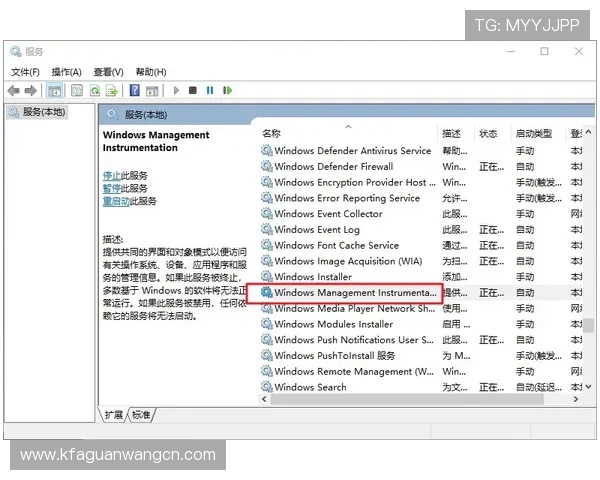600x480 pixels.
Task: Click the 重启动 link to restart the service
Action: click(116, 201)
